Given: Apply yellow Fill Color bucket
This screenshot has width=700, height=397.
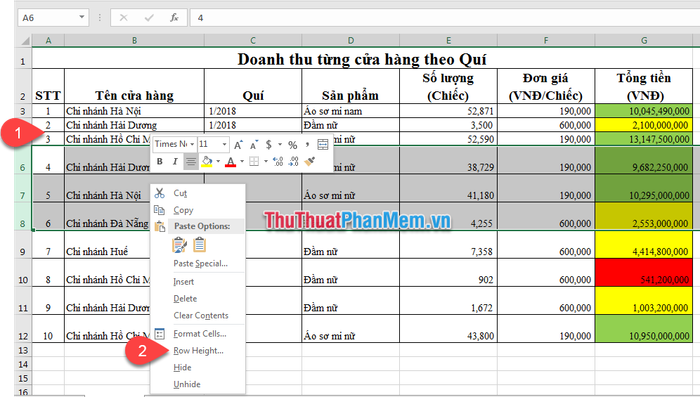Looking at the screenshot, I should point(207,161).
